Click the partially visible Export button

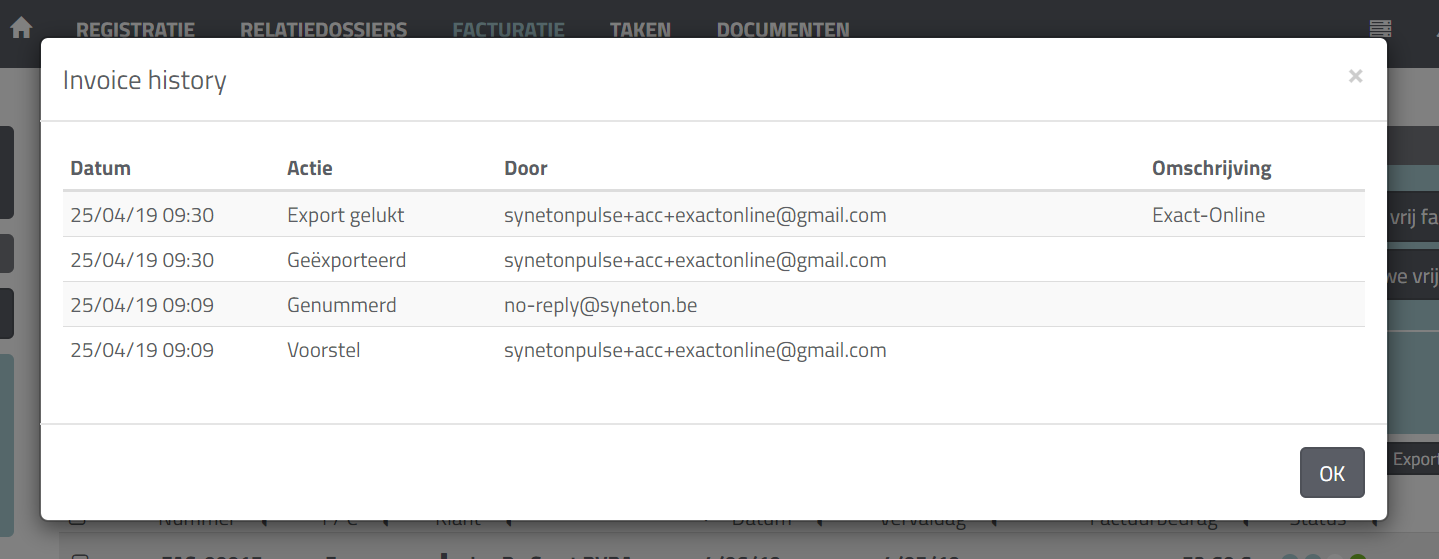[x=1415, y=459]
